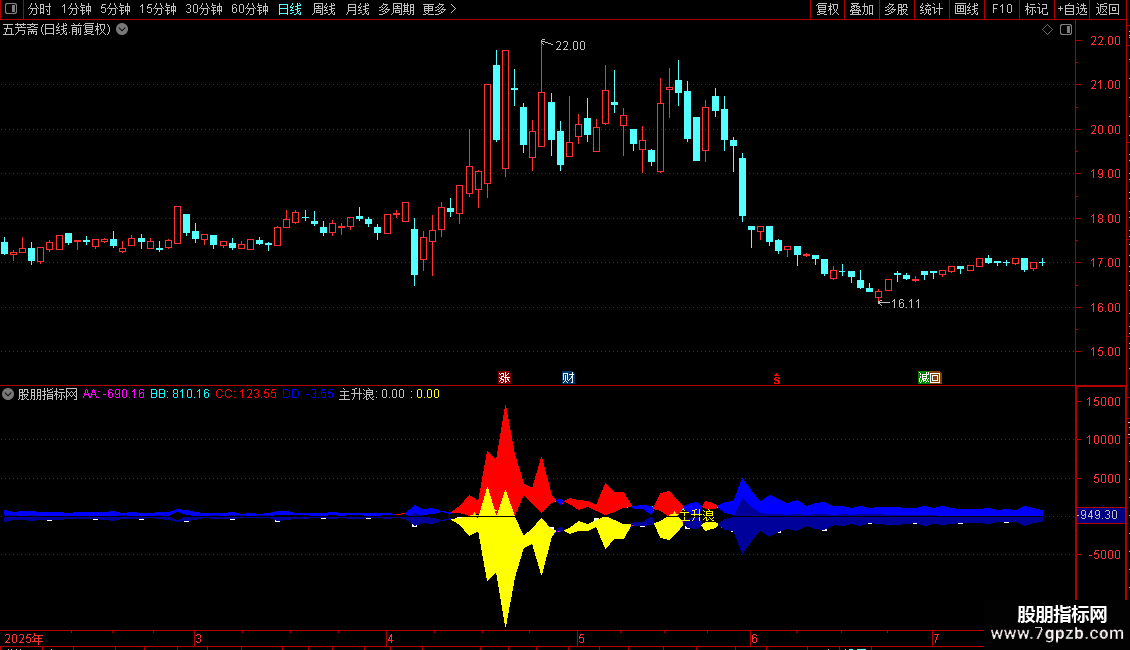Image resolution: width=1130 pixels, height=650 pixels.
Task: Click the 2025年 timeline label
Action: click(24, 638)
